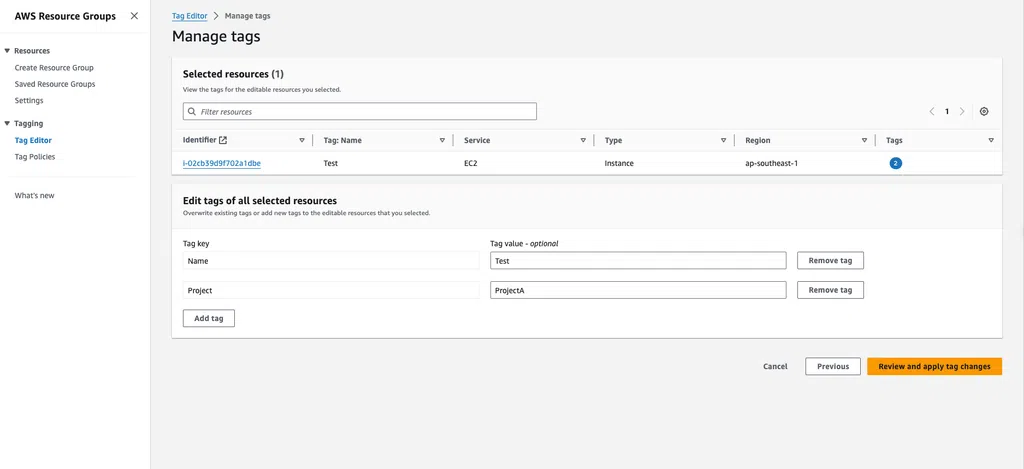The height and width of the screenshot is (469, 1024).
Task: Click the Project tag key field
Action: click(x=331, y=290)
